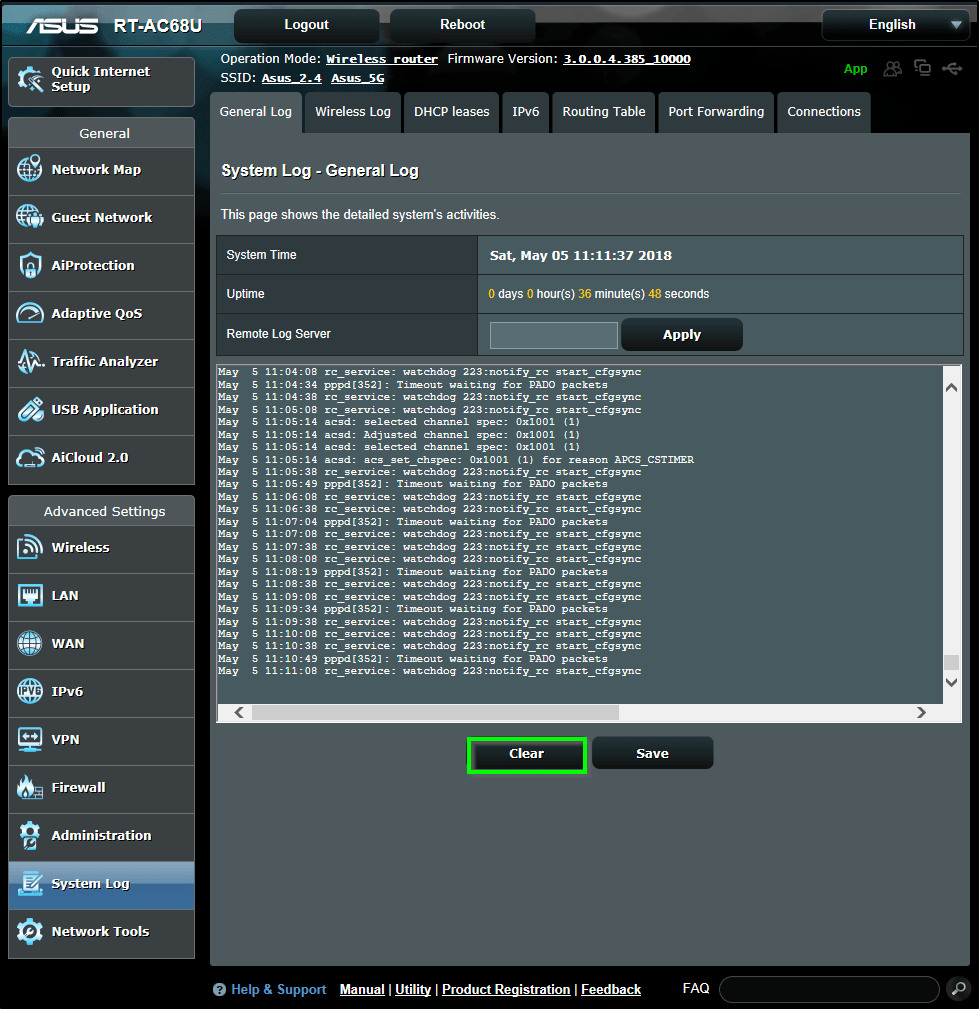Click the guest users status icon
979x1009 pixels.
point(892,68)
